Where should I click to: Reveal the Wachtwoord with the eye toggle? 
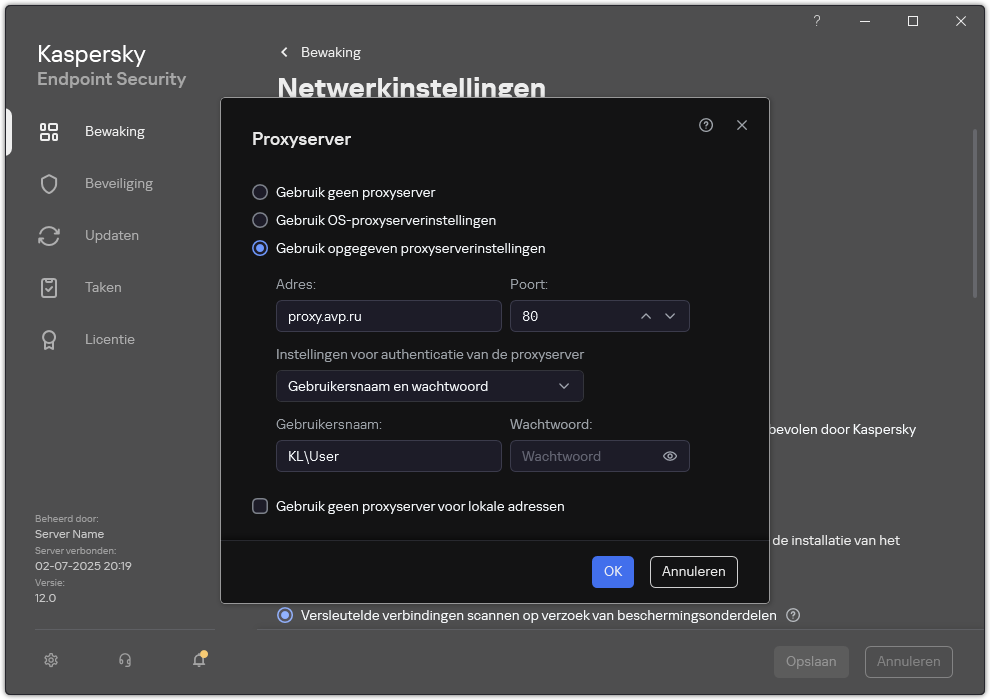(x=671, y=455)
